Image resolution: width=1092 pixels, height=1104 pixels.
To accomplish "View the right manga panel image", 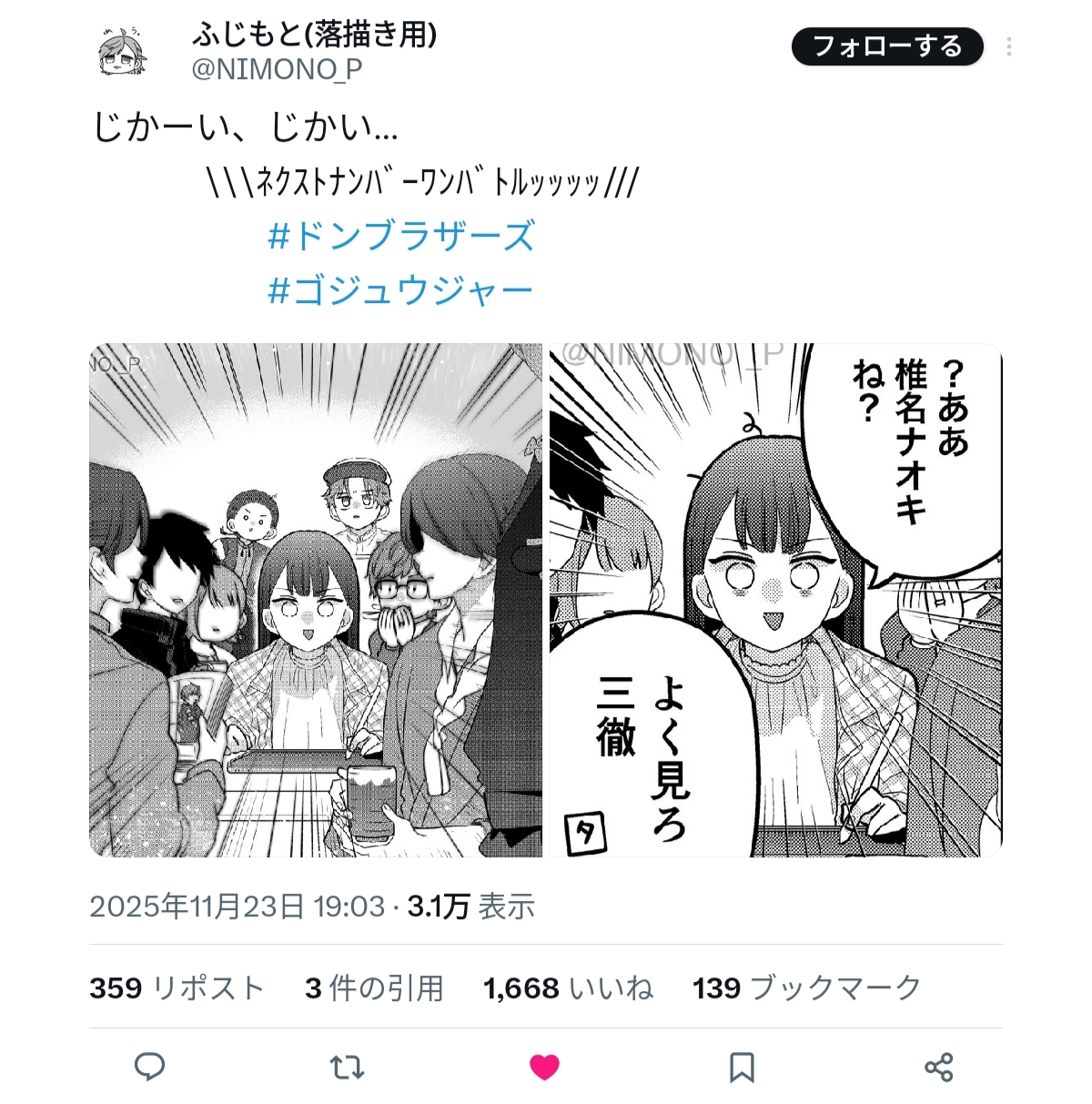I will [776, 600].
